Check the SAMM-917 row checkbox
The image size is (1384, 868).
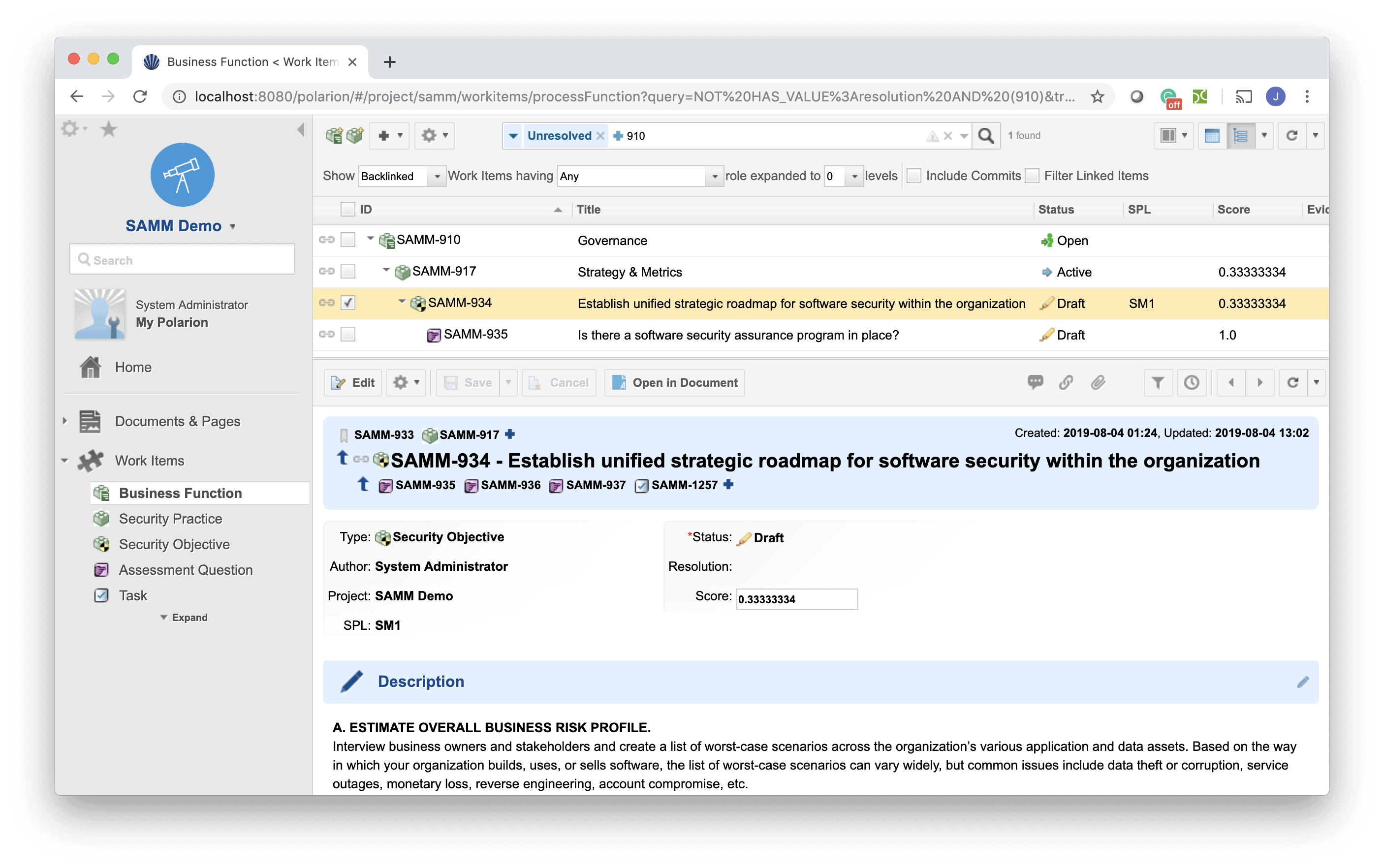(x=348, y=271)
